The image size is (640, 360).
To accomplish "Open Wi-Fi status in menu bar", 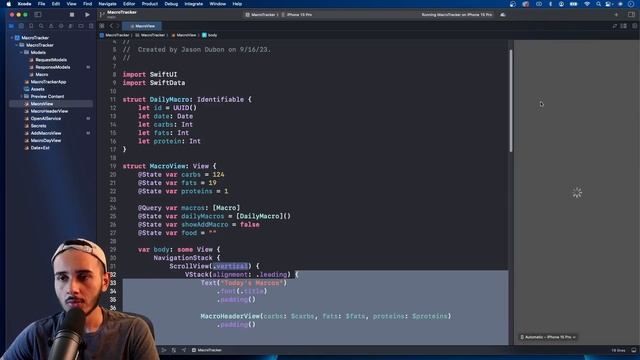I will tap(587, 4).
